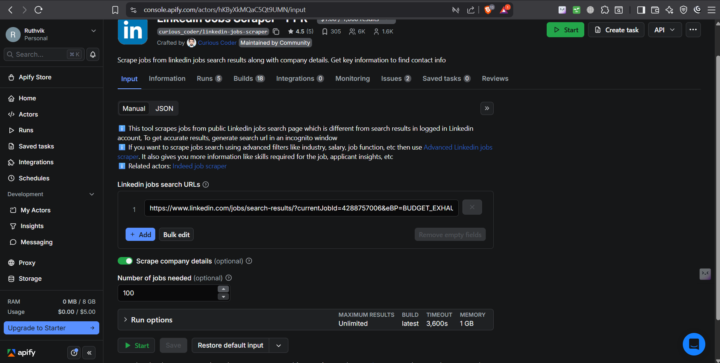Open the notifications bell icon
The image size is (720, 363).
click(x=93, y=54)
